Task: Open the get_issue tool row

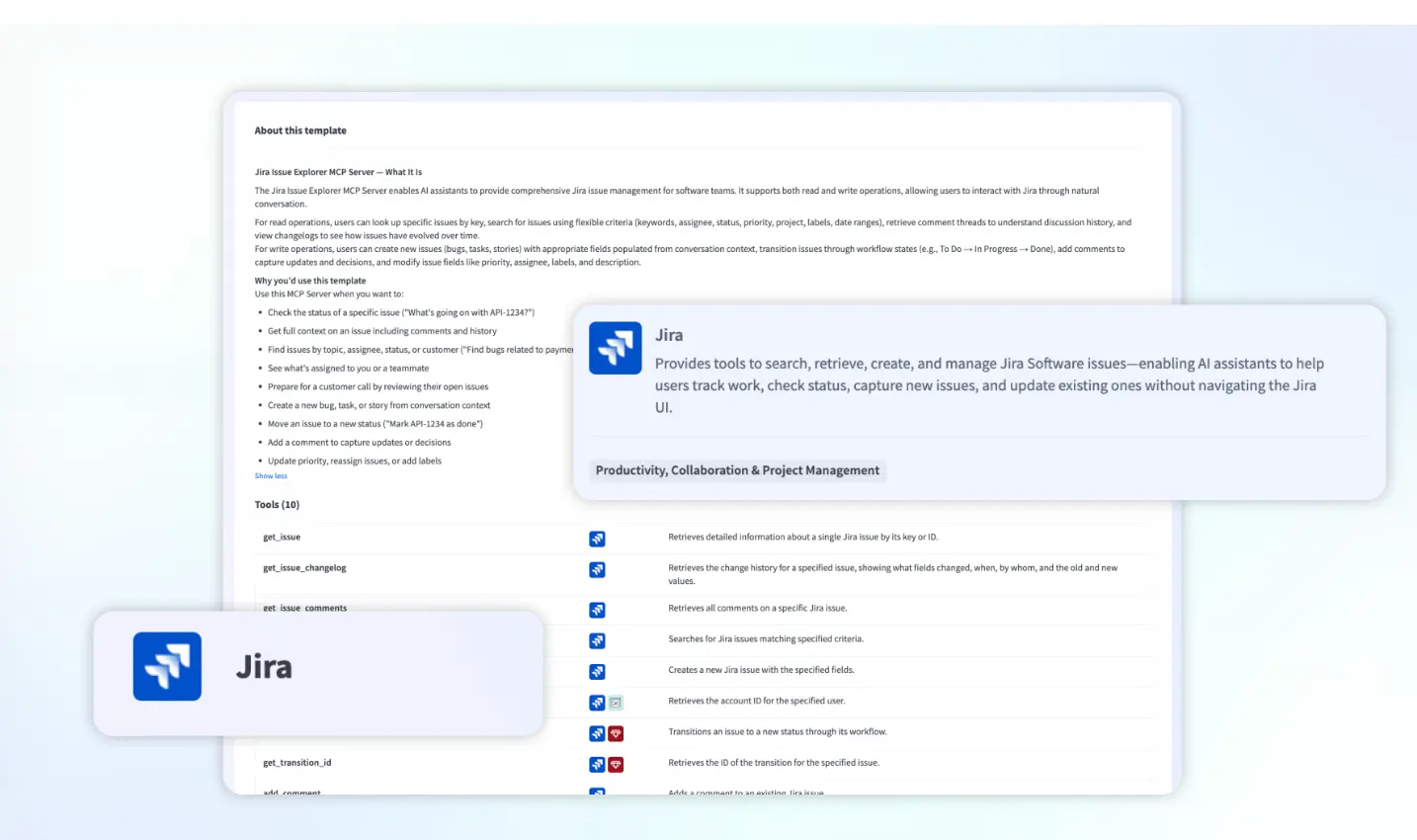Action: [x=704, y=538]
